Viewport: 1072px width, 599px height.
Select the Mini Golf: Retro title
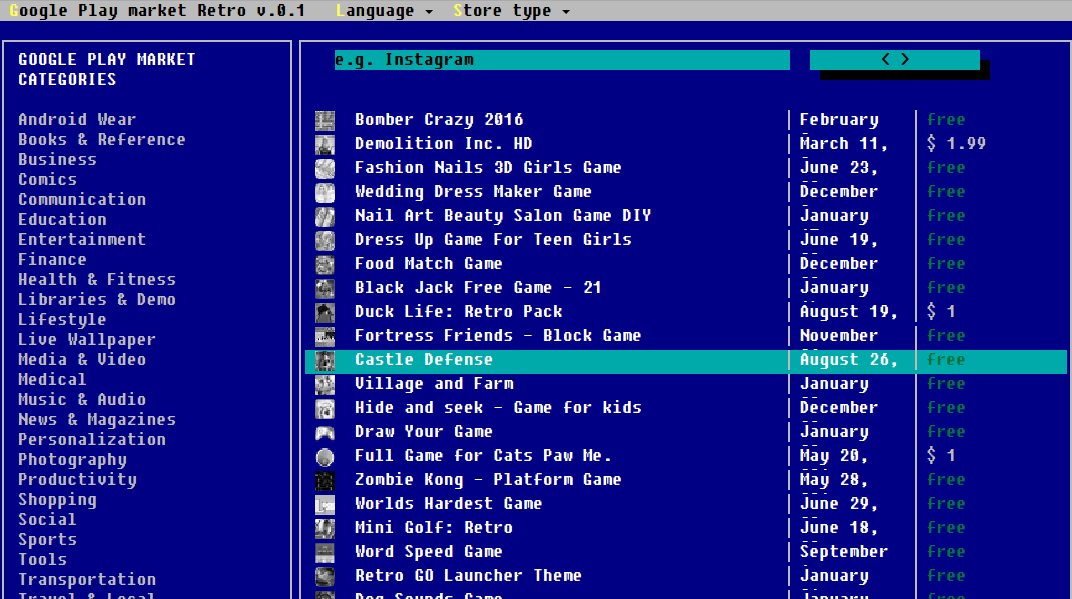click(433, 528)
